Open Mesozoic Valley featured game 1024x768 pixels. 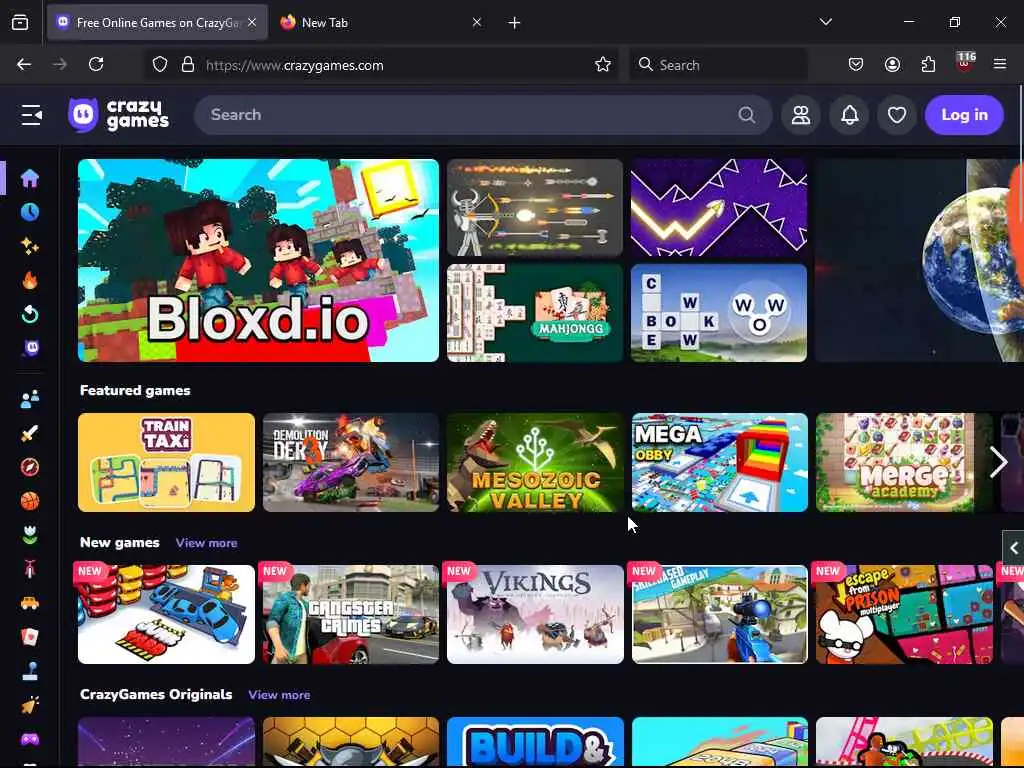tap(535, 462)
